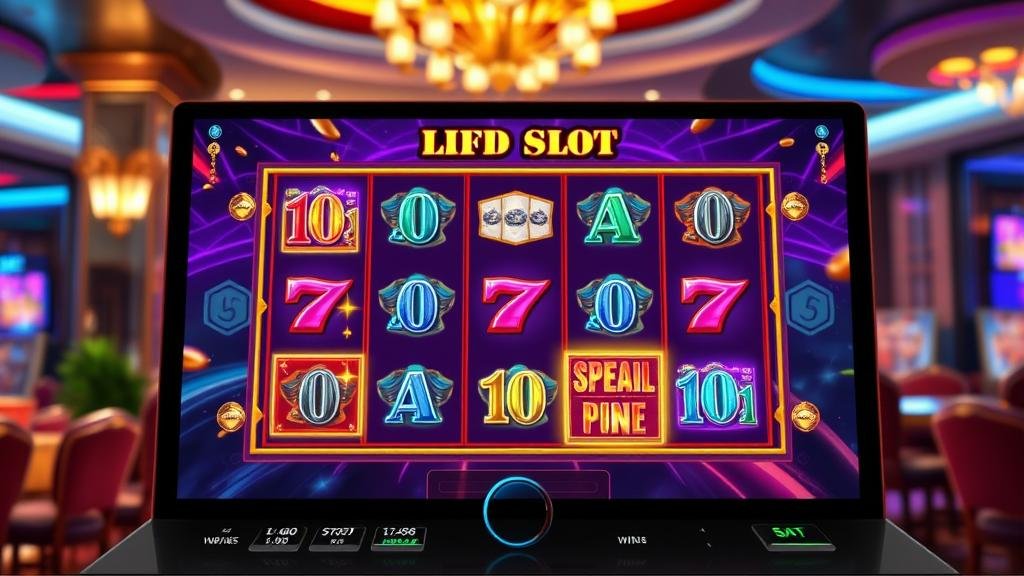Click the green-text balance display box

399,537
